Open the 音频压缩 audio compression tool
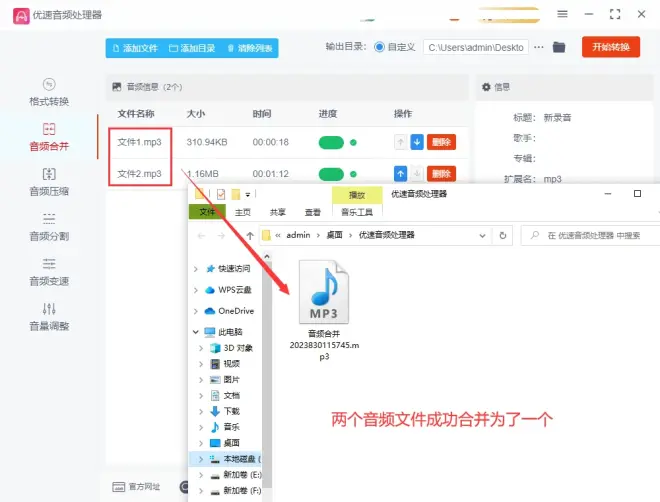The width and height of the screenshot is (660, 502). click(49, 182)
